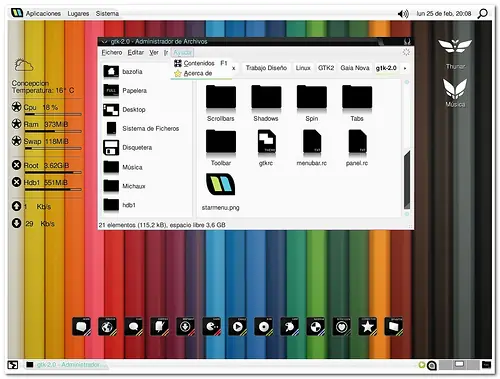Open window menu arrow in title bar

104,42
